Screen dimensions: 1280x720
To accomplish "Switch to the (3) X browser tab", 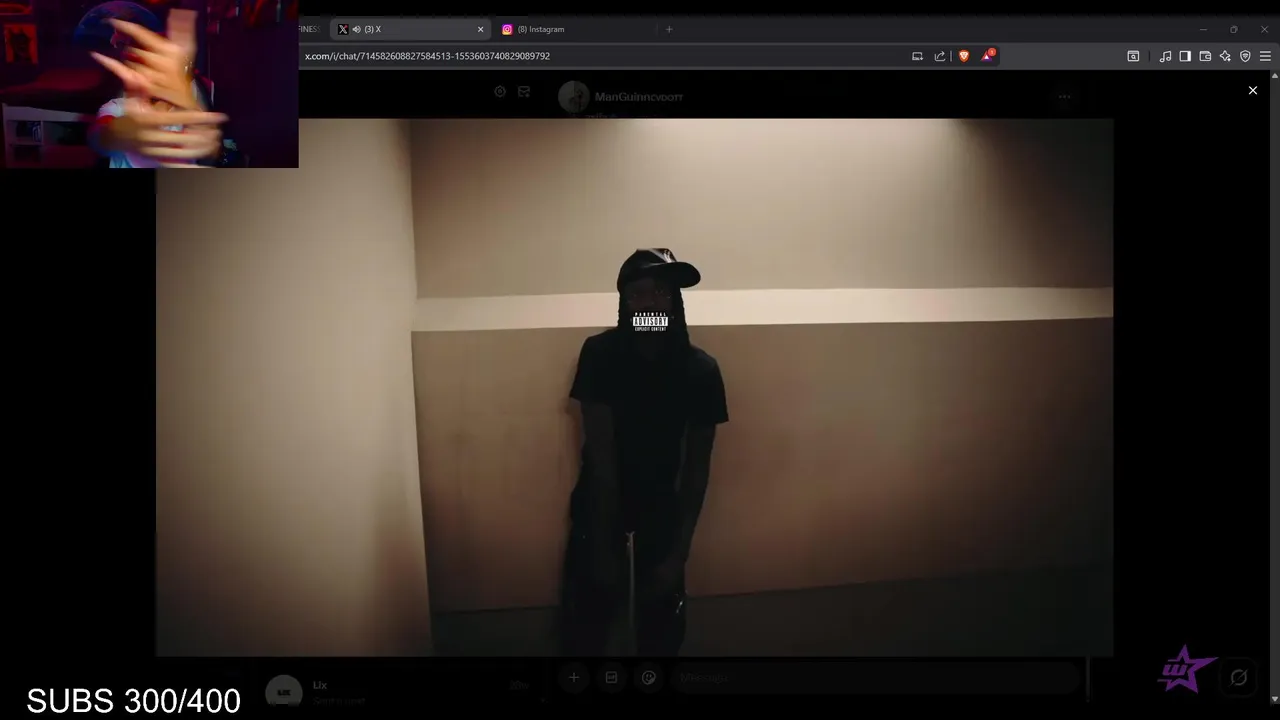I will (410, 29).
